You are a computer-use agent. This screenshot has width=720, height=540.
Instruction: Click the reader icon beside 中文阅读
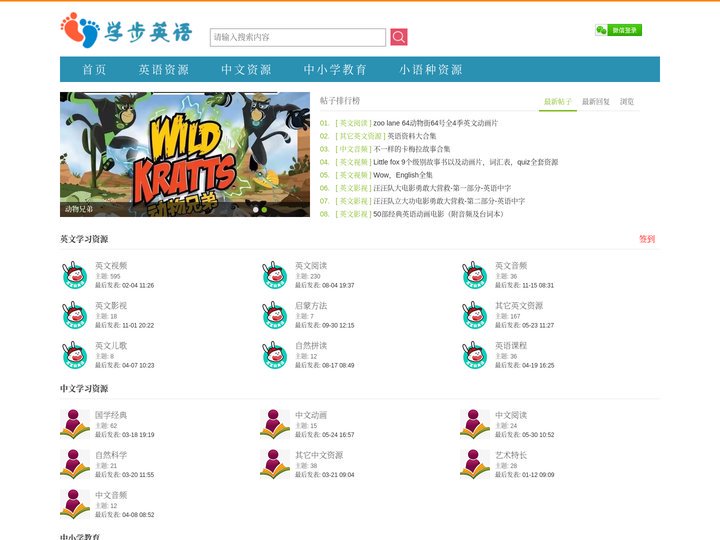pos(475,424)
